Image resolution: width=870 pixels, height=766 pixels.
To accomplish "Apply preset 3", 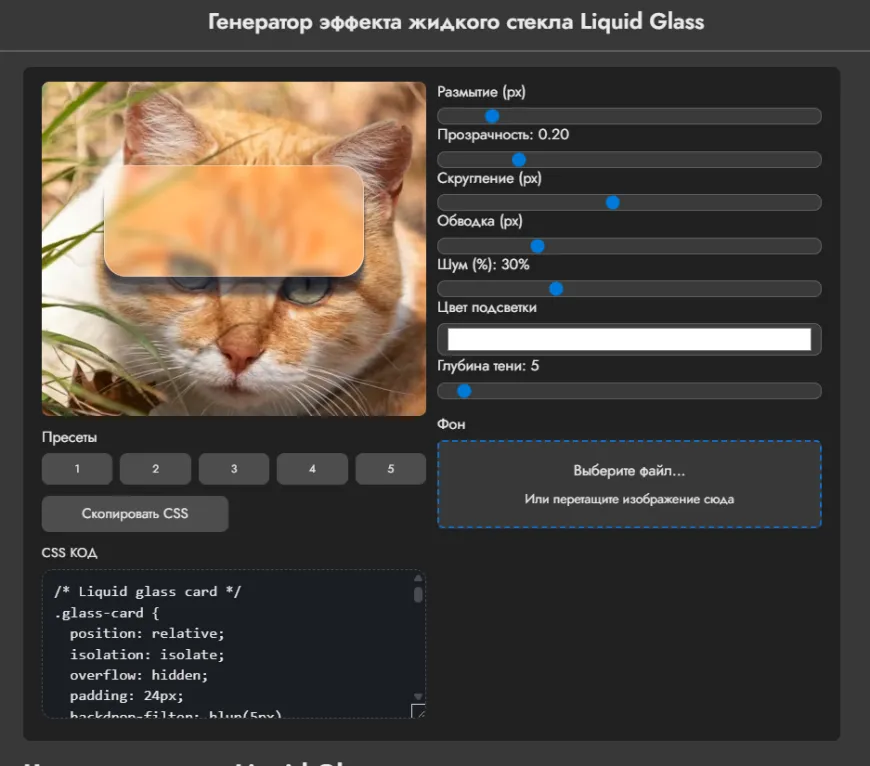I will [234, 469].
